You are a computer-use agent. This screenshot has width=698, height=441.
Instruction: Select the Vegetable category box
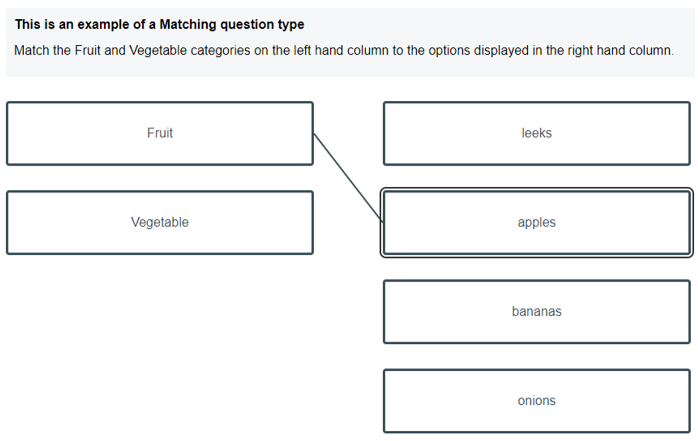click(x=159, y=222)
